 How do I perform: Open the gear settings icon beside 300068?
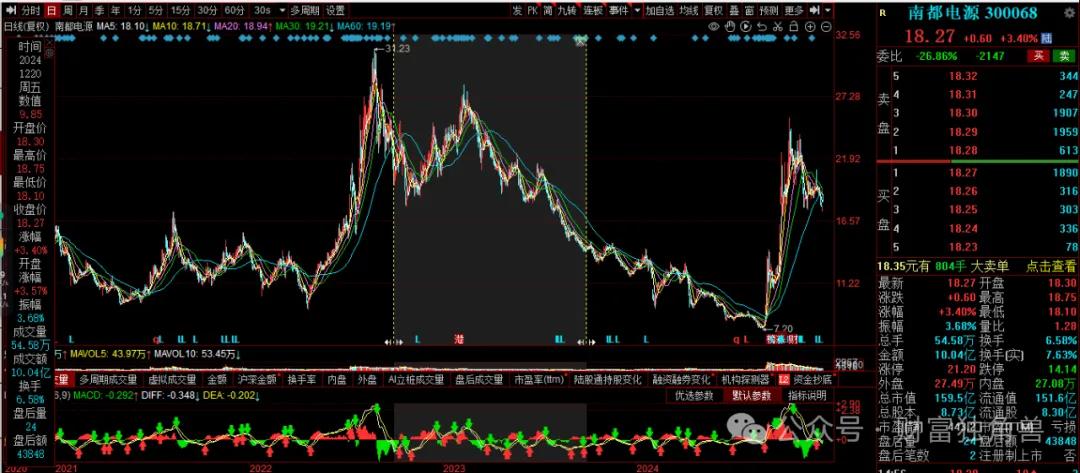(1068, 12)
